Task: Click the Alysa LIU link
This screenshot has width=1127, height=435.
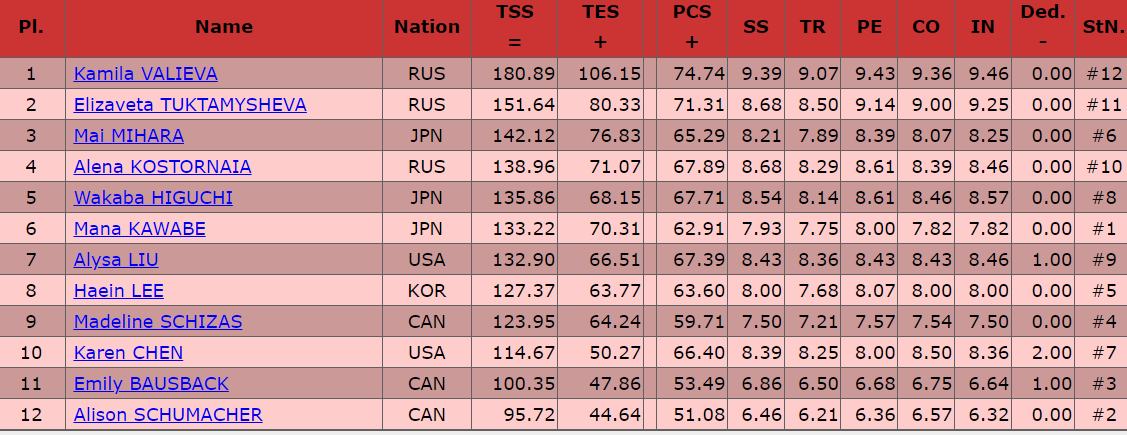Action: click(x=116, y=259)
